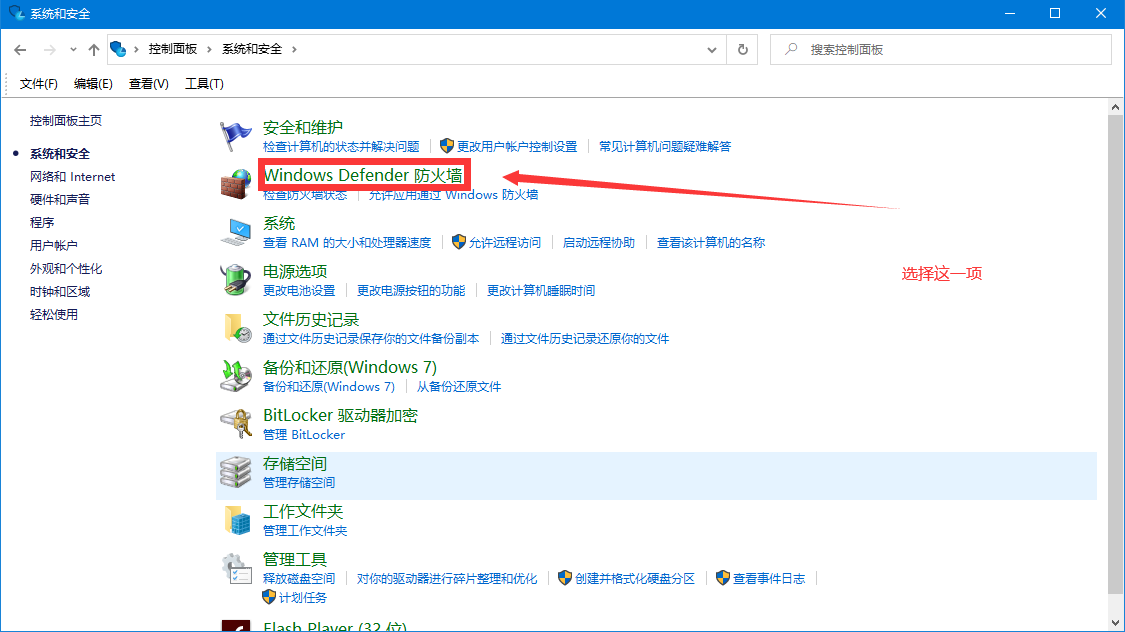Open the 工具(T) menu
This screenshot has height=632, width=1125.
[x=204, y=84]
